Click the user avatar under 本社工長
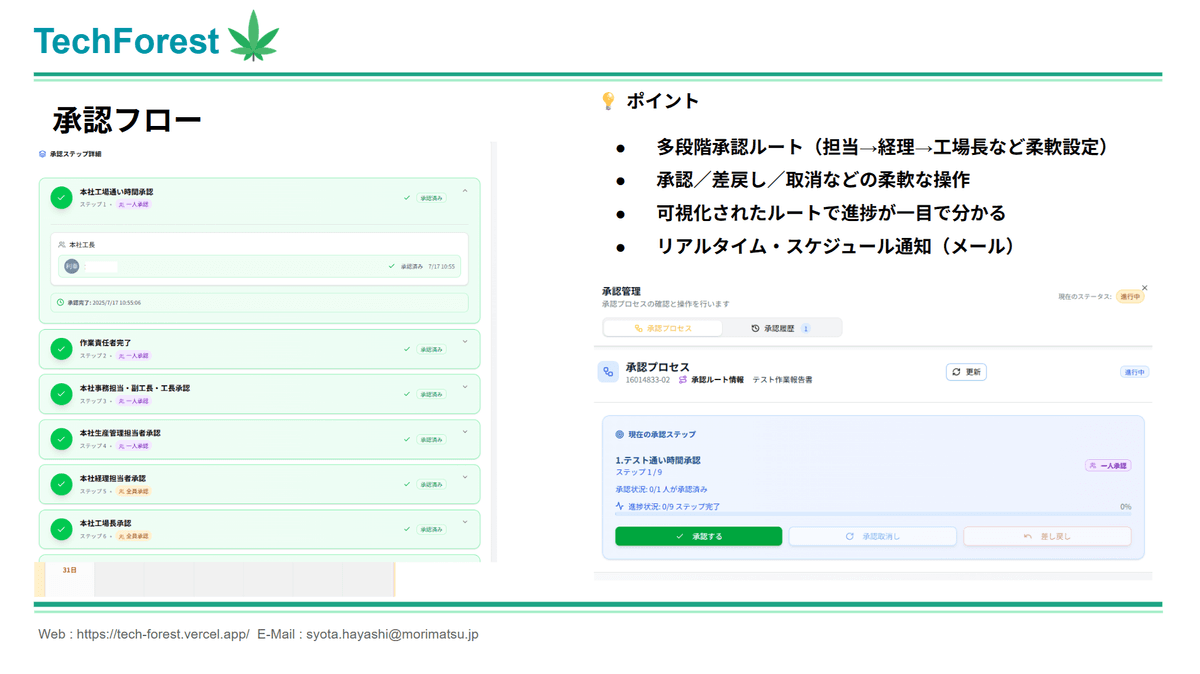1200x674 pixels. (x=71, y=267)
